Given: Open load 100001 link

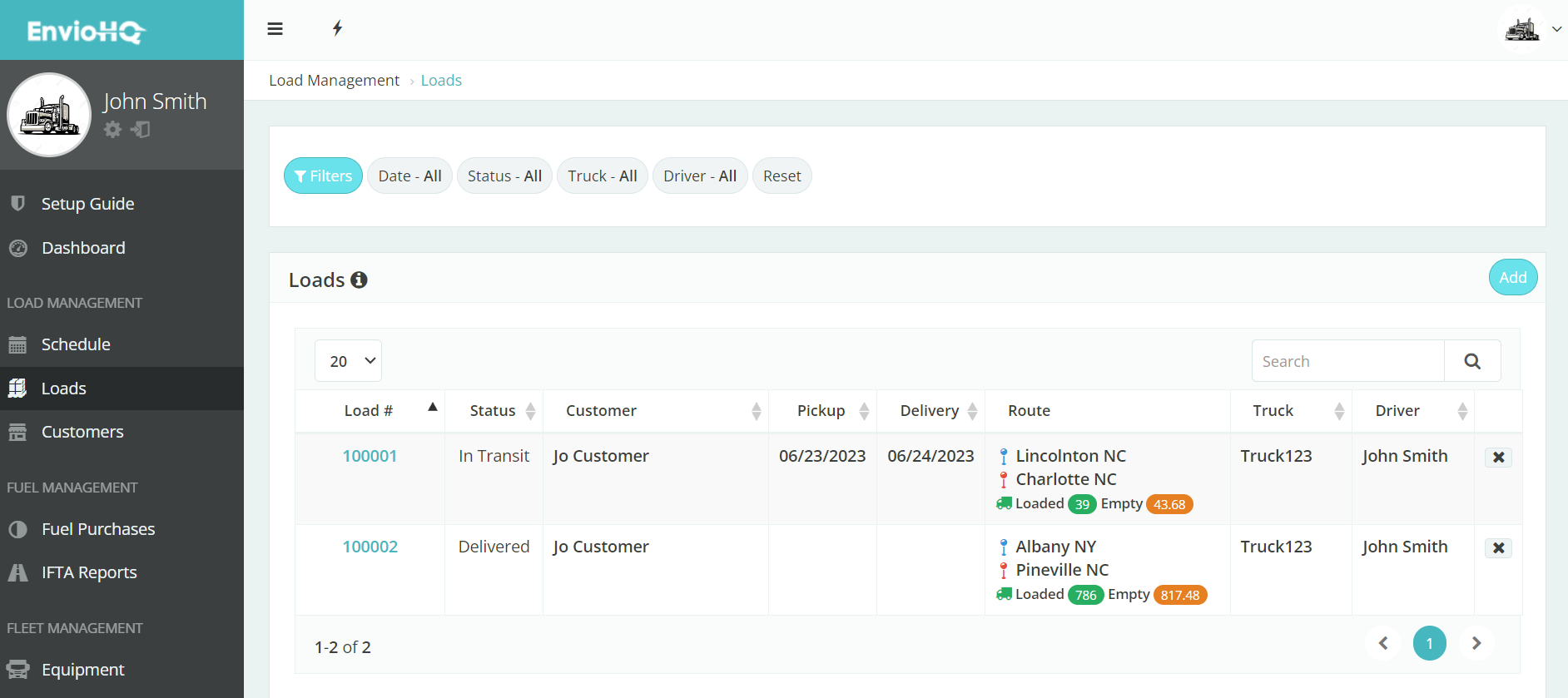Looking at the screenshot, I should (370, 456).
